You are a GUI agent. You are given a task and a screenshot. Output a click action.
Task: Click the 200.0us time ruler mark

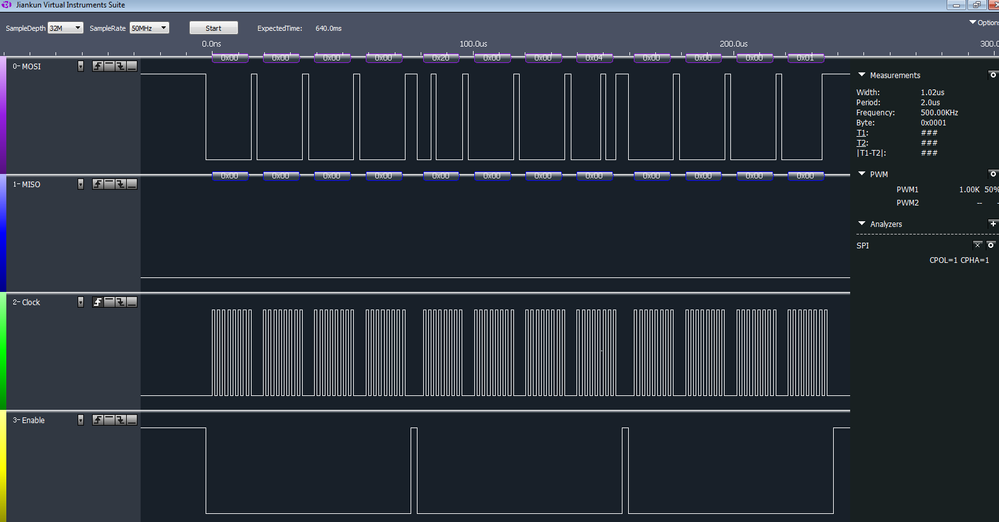click(733, 44)
